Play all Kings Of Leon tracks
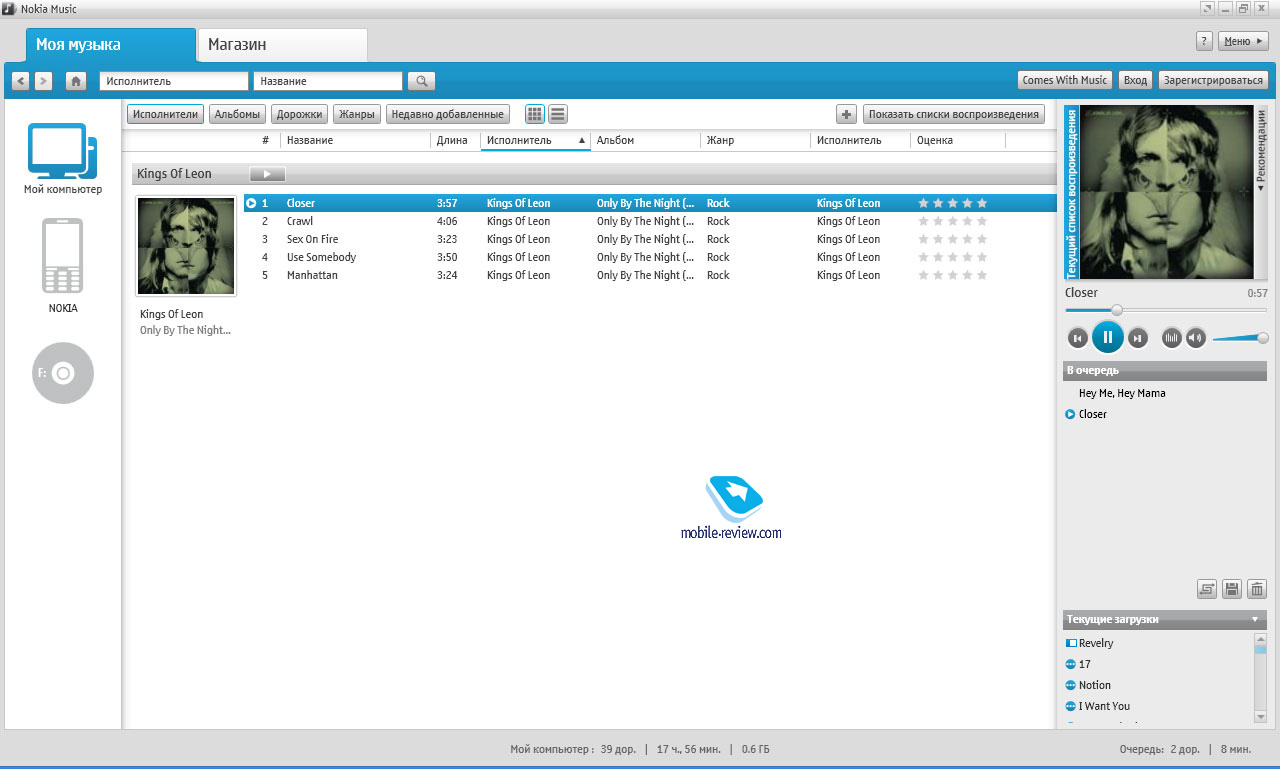This screenshot has height=769, width=1280. pos(267,174)
